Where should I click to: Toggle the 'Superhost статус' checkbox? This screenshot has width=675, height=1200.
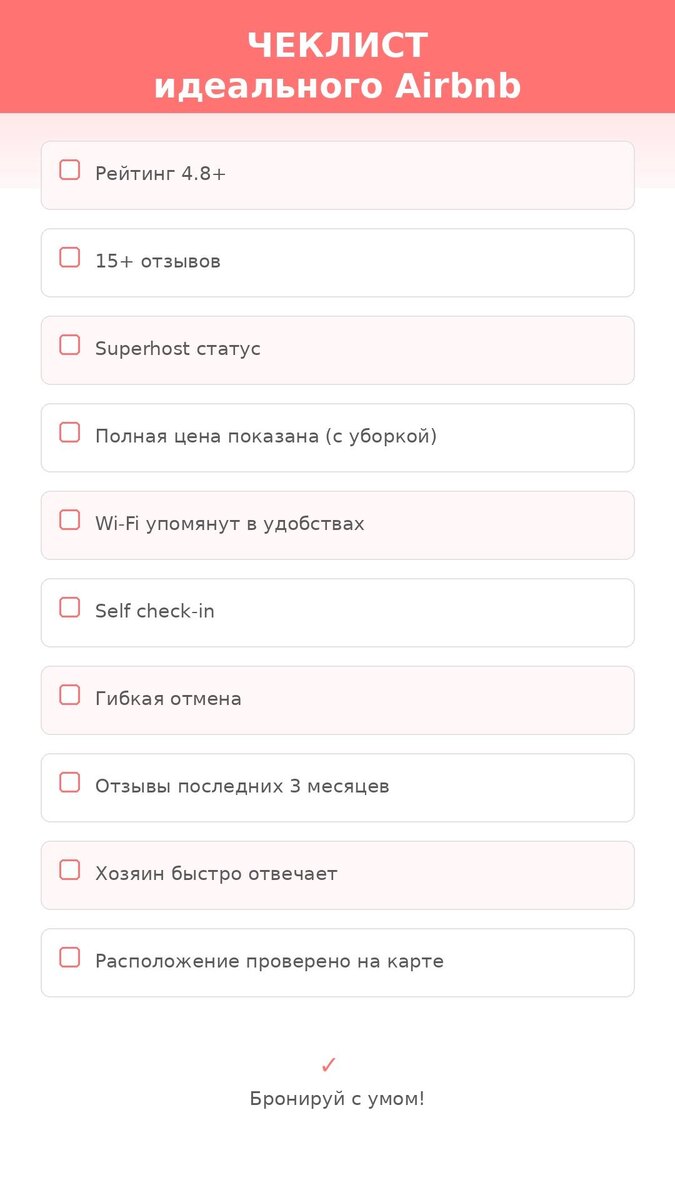coord(69,345)
